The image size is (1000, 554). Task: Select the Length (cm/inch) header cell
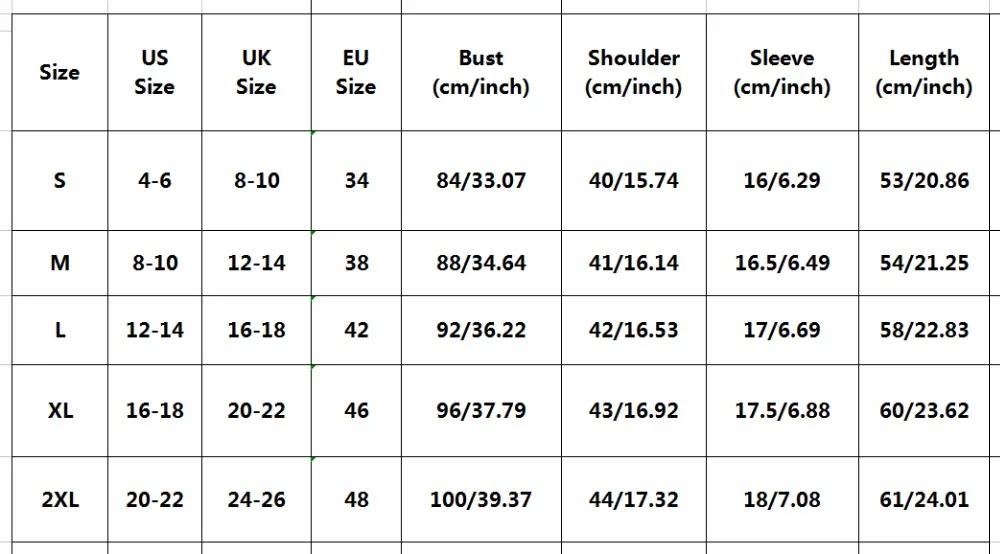[924, 73]
